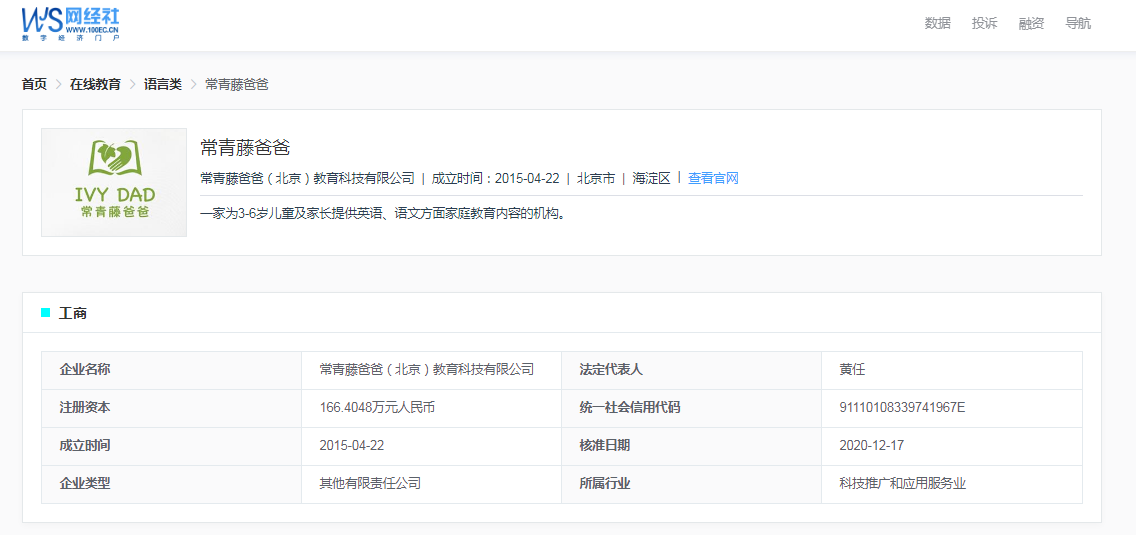The image size is (1136, 535).
Task: Click the IVY DAD company logo thumbnail
Action: (x=114, y=183)
